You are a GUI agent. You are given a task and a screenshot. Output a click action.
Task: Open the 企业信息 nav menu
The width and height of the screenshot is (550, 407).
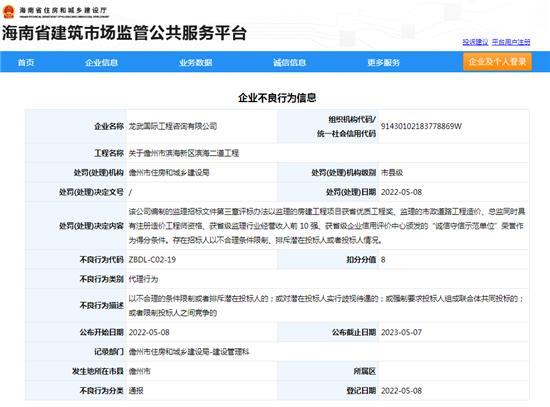click(101, 62)
